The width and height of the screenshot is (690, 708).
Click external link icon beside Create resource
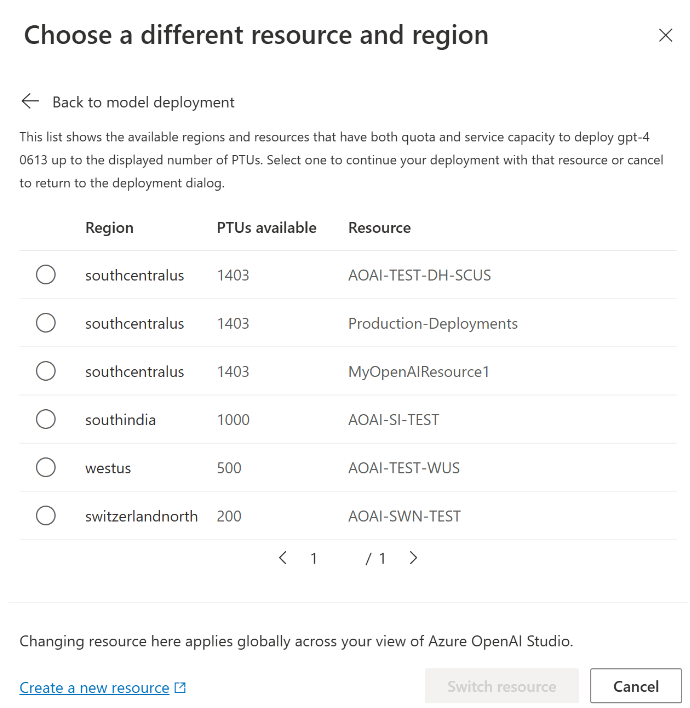[180, 688]
